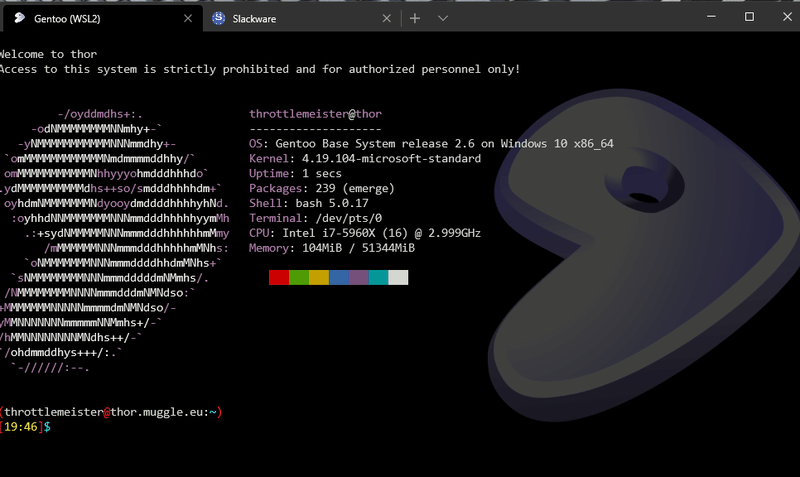Click the Memory: 104MiB / 51344MiB line

(332, 248)
